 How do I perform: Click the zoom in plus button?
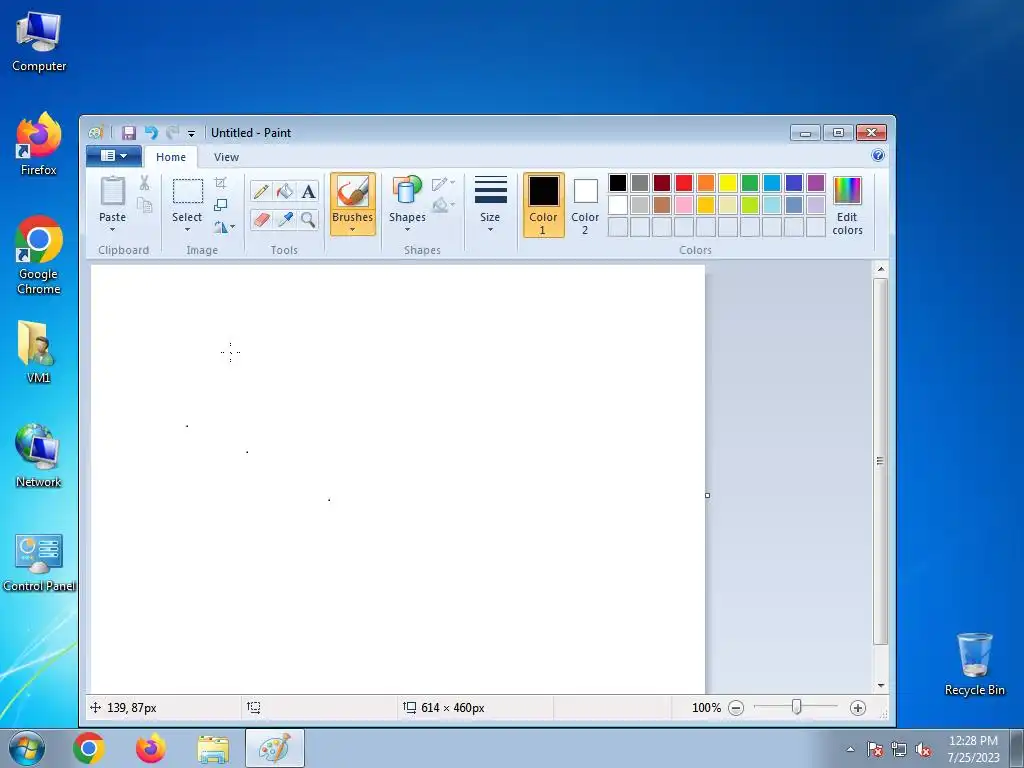point(857,708)
